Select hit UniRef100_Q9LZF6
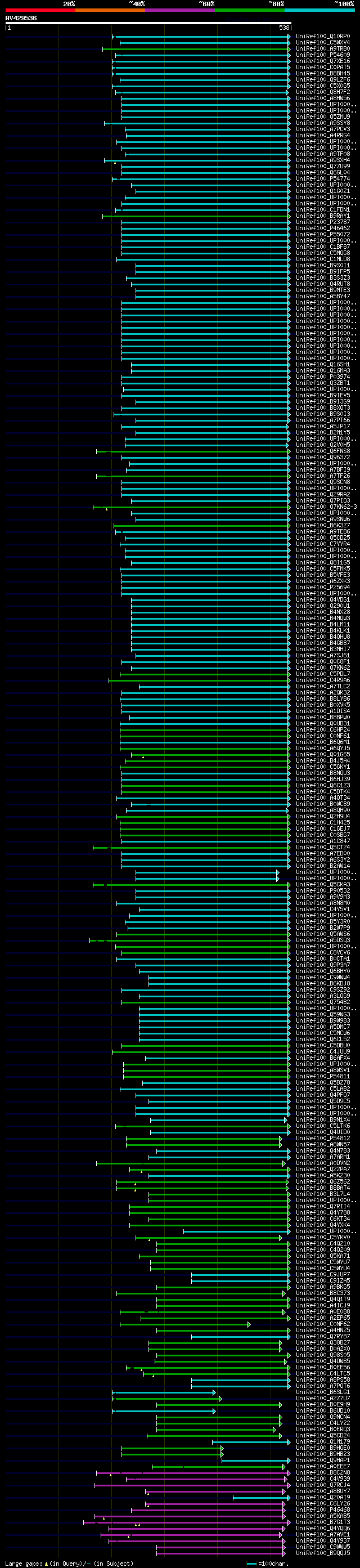 323,80
